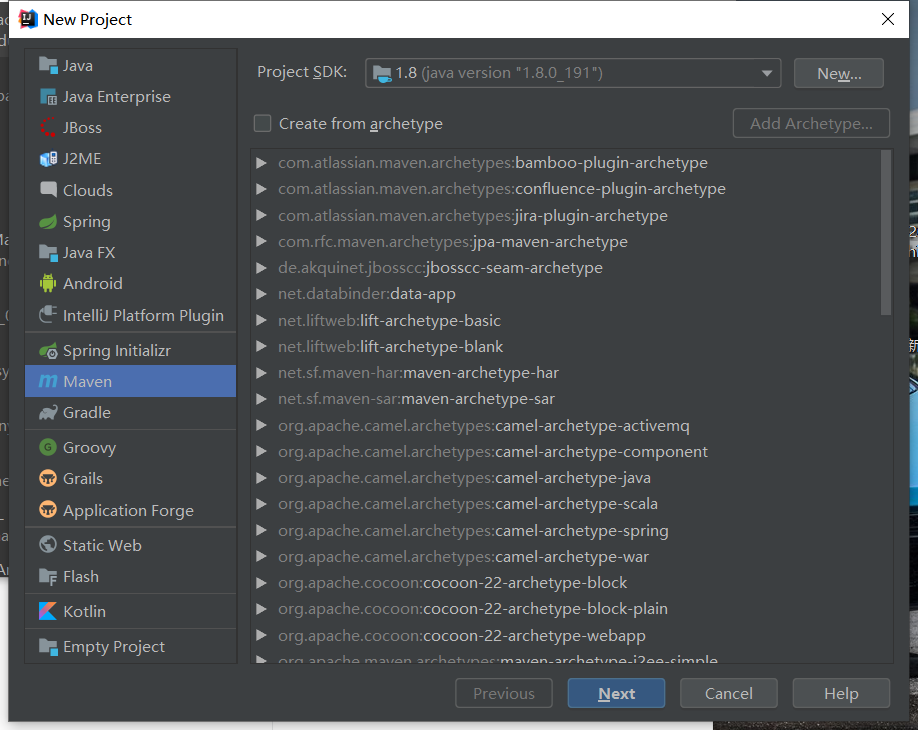Select the maven-archetype-sar row text
This screenshot has width=918, height=730.
416,399
